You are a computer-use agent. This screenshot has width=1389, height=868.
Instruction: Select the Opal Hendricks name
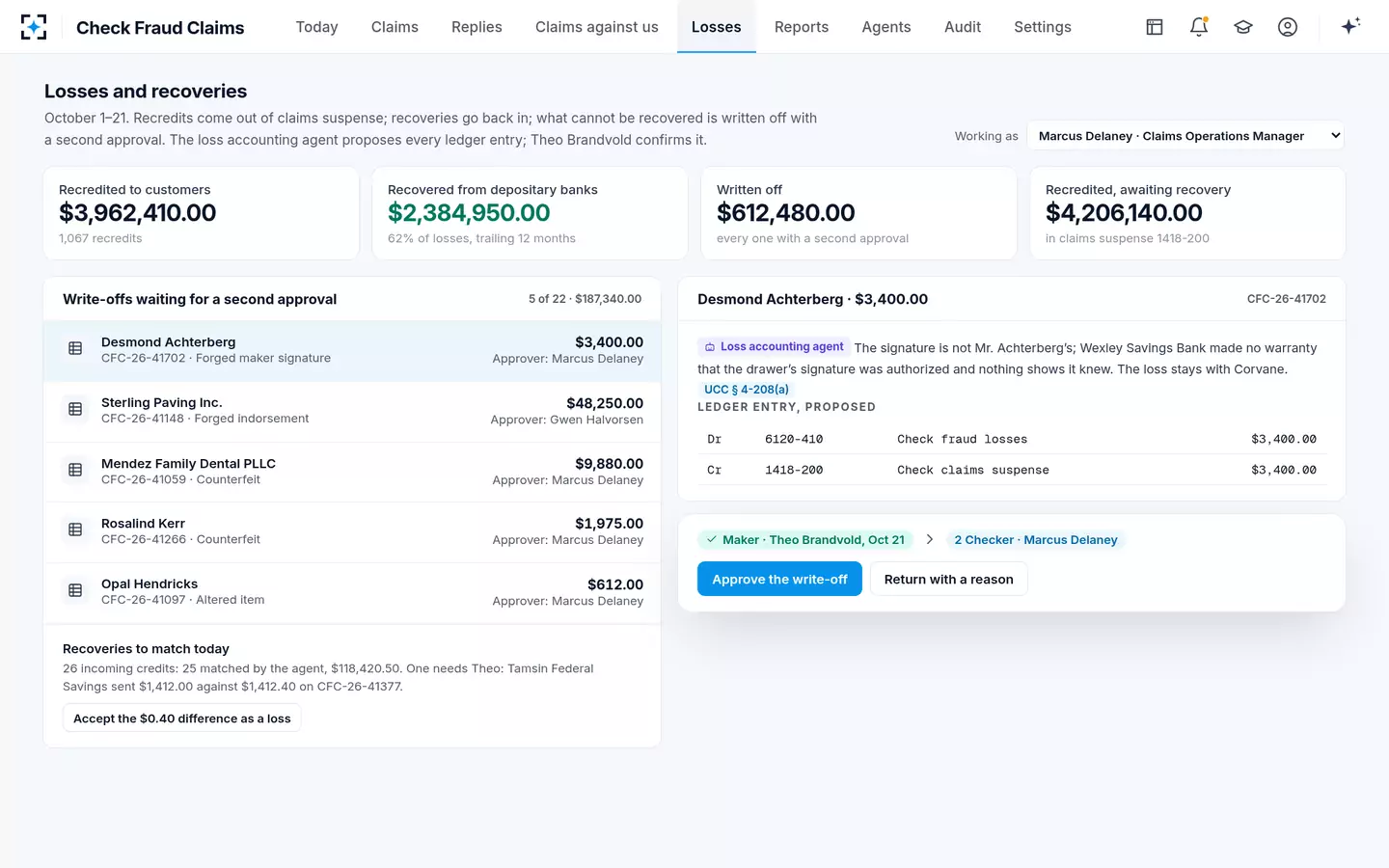[x=150, y=584]
